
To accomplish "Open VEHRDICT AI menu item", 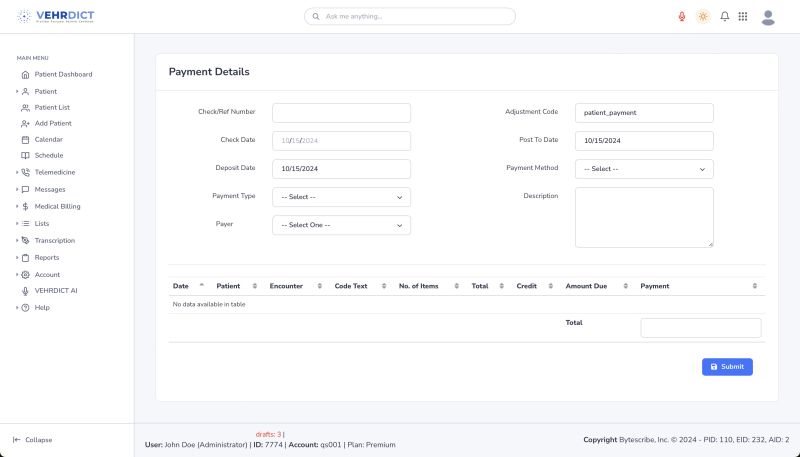I will click(56, 291).
